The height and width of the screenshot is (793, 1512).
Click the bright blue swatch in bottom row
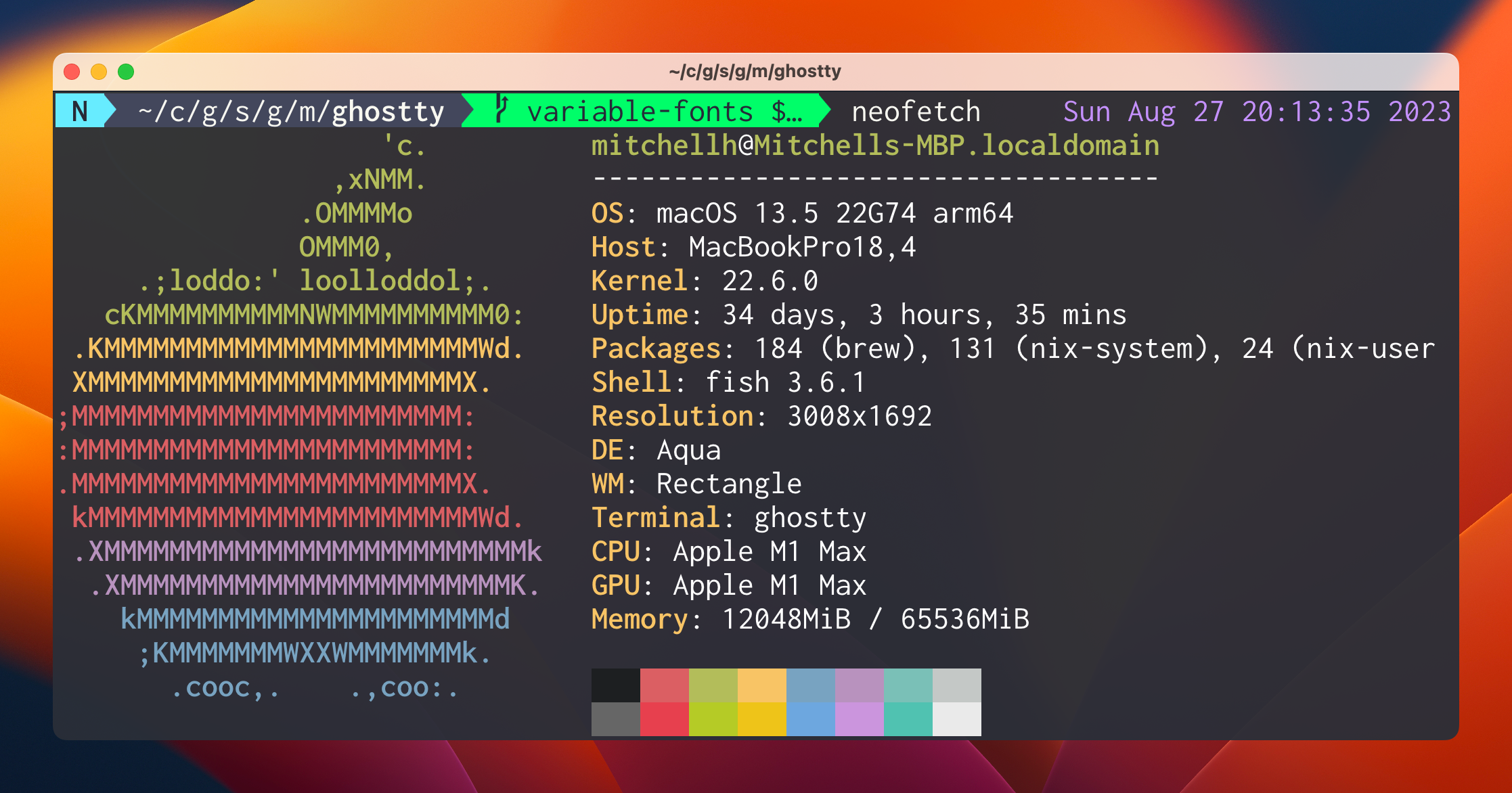pyautogui.click(x=811, y=719)
